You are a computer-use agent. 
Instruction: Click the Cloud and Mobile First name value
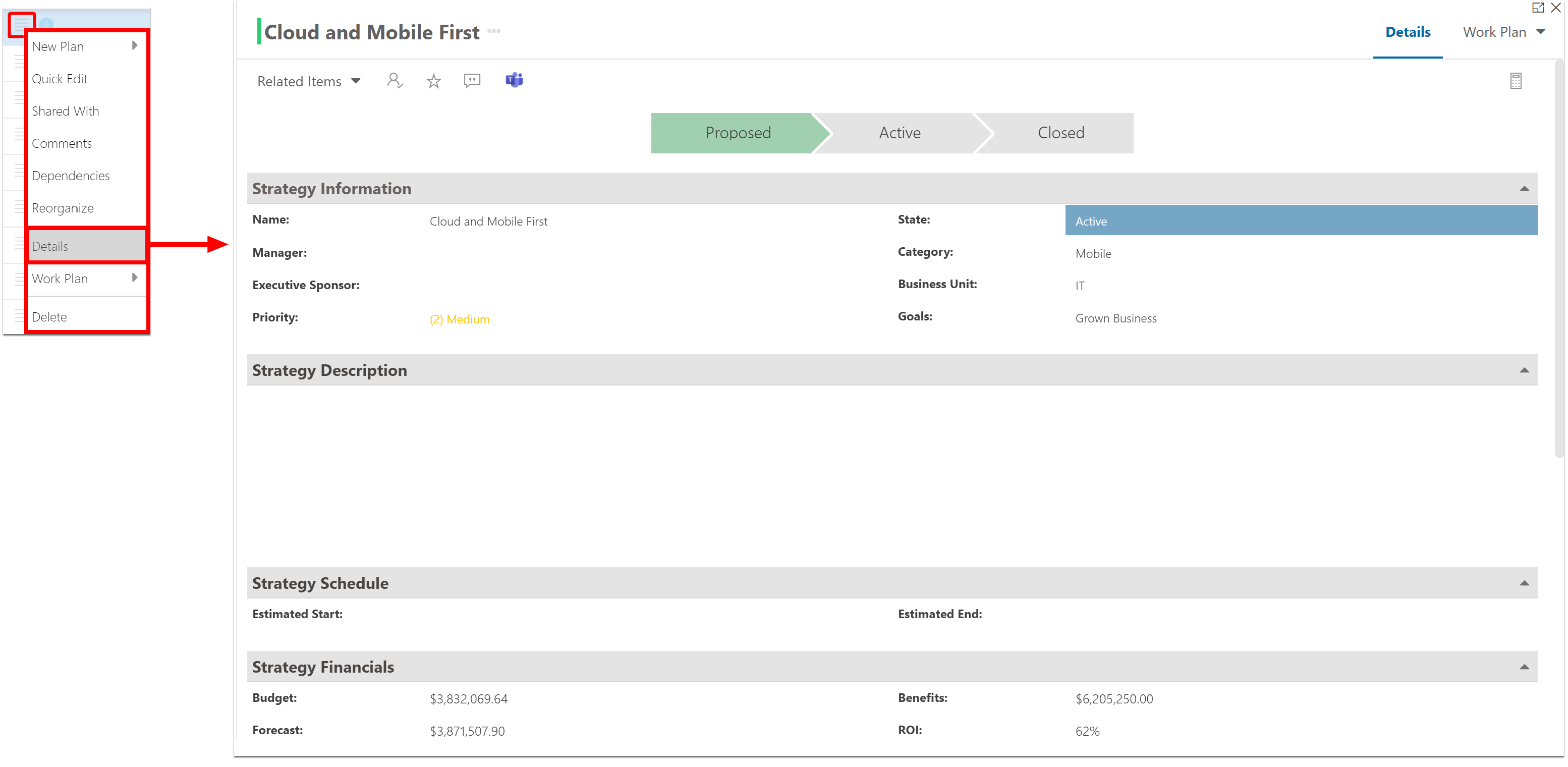pos(488,221)
